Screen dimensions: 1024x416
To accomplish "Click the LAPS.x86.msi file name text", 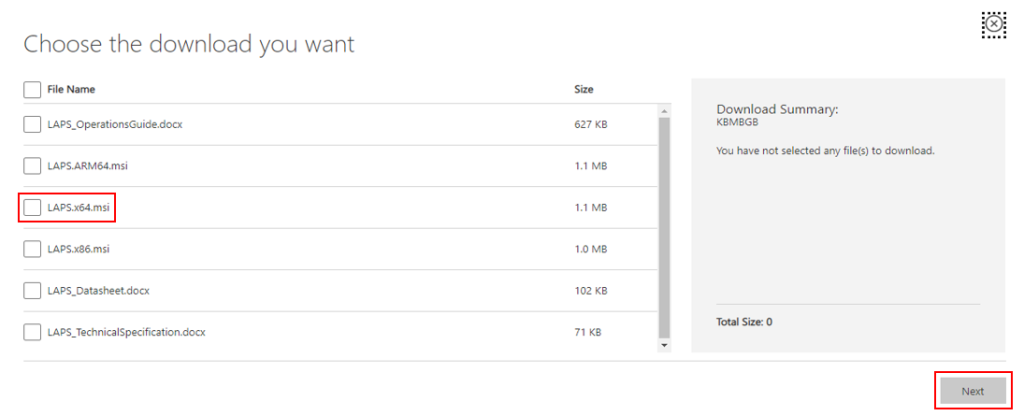I will pyautogui.click(x=79, y=249).
